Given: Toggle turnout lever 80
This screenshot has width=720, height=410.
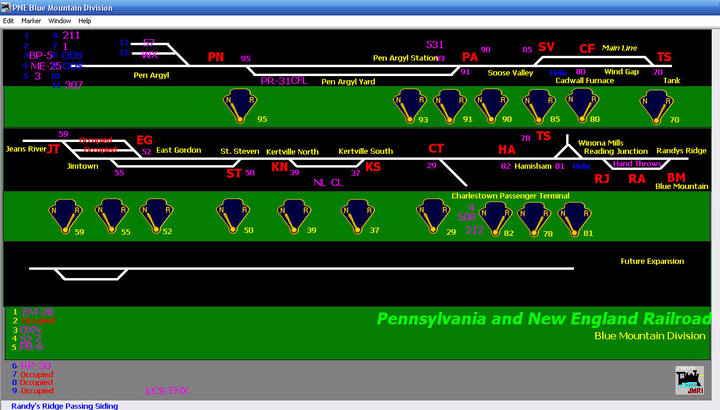Looking at the screenshot, I should (x=582, y=106).
